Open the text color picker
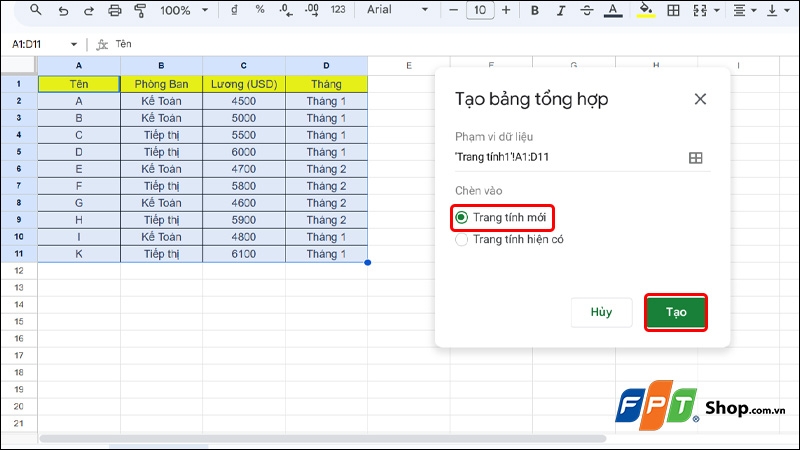This screenshot has height=450, width=800. point(613,11)
